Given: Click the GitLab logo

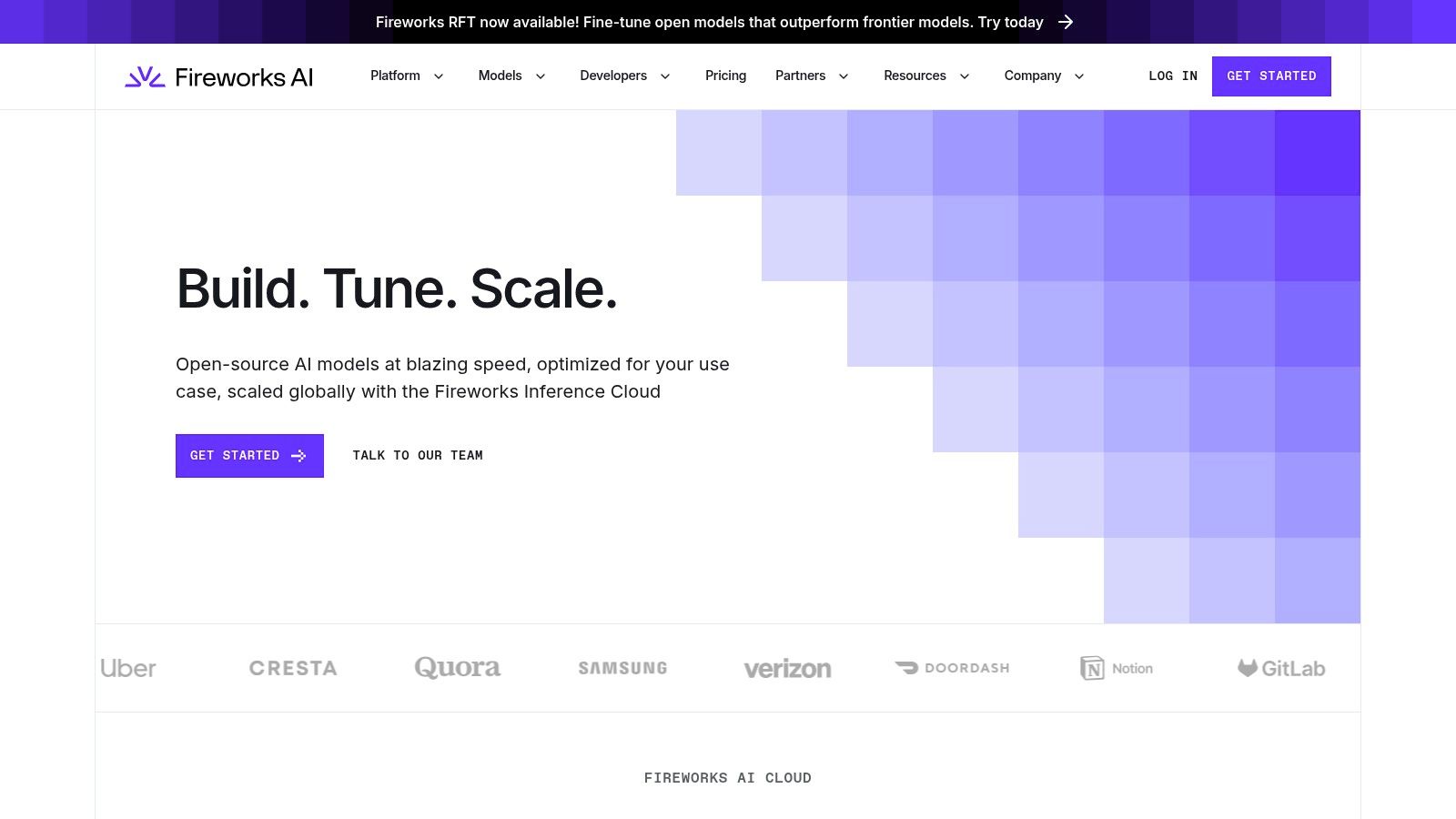Looking at the screenshot, I should click(1281, 668).
